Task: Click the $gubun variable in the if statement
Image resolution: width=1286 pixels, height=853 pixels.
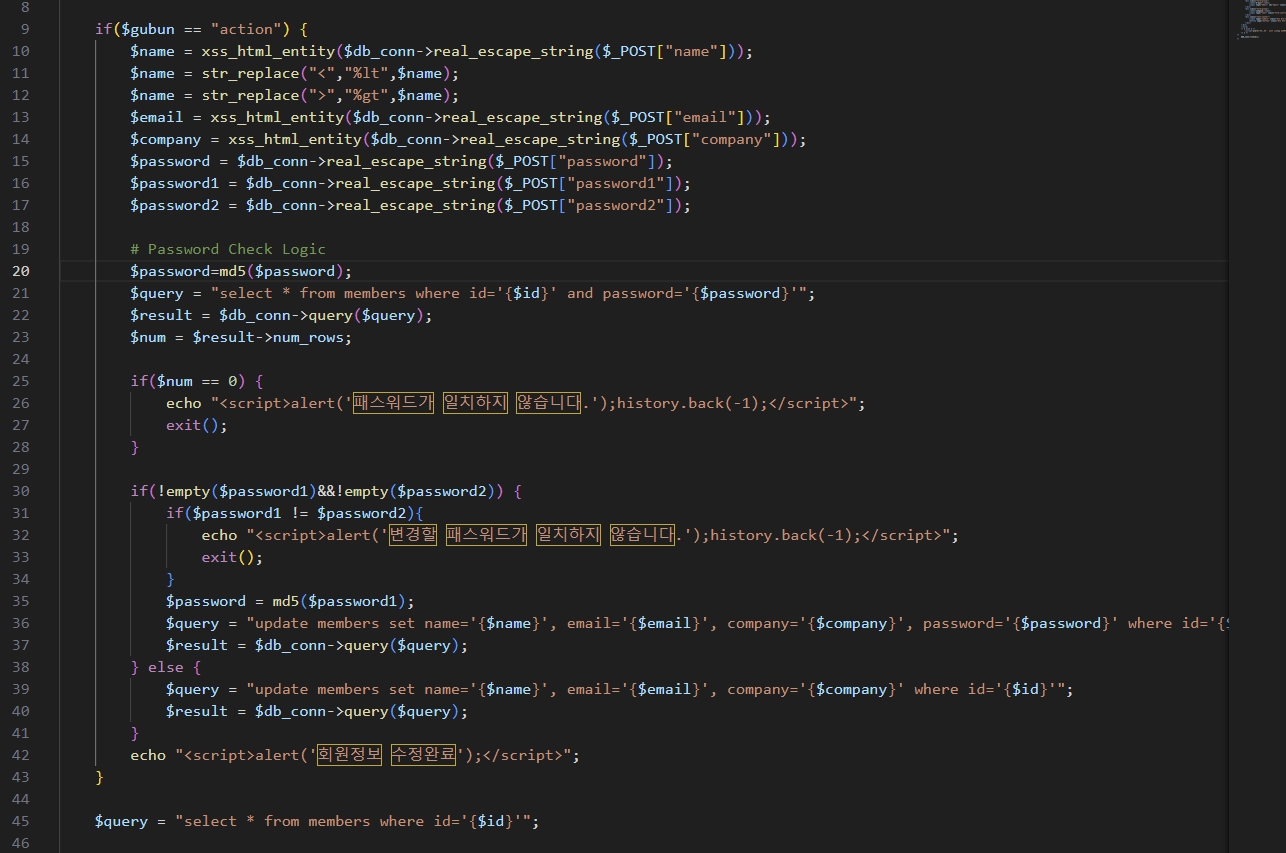Action: pos(148,29)
